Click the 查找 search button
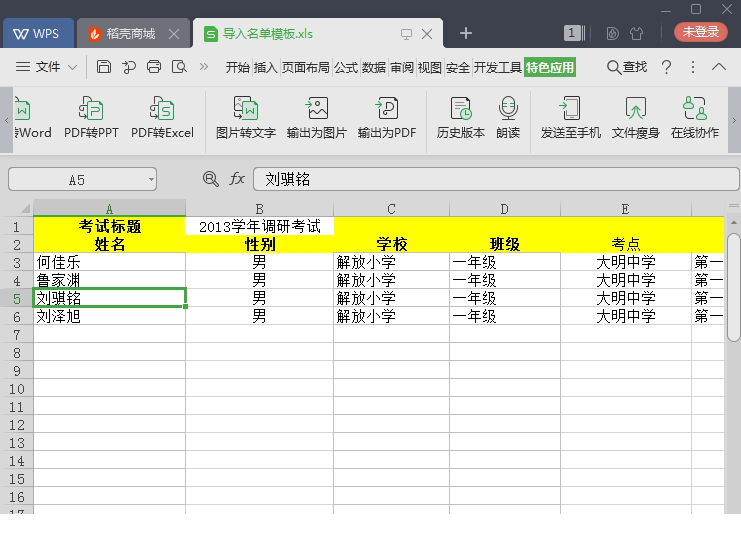The height and width of the screenshot is (534, 741). (627, 67)
